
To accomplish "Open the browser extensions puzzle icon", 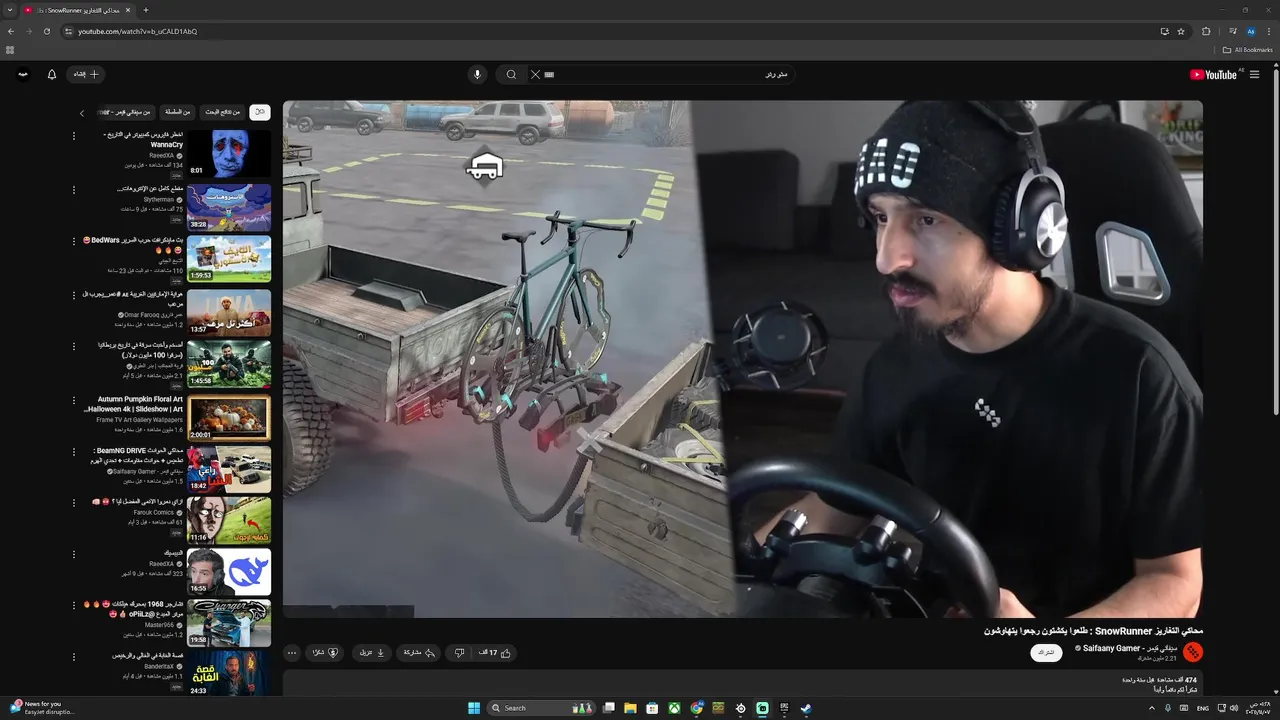I will (x=1206, y=31).
